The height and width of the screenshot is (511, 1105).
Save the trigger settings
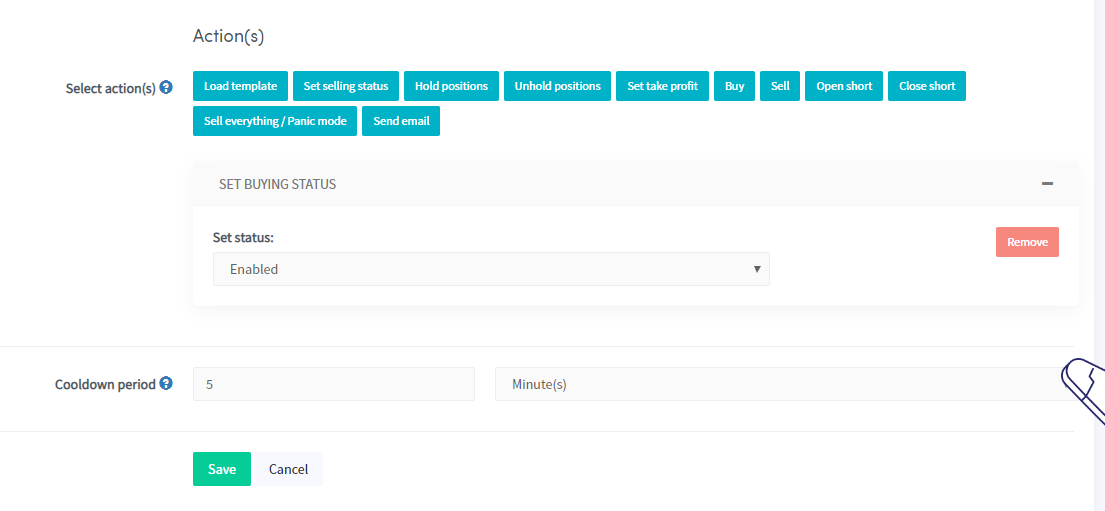coord(222,469)
